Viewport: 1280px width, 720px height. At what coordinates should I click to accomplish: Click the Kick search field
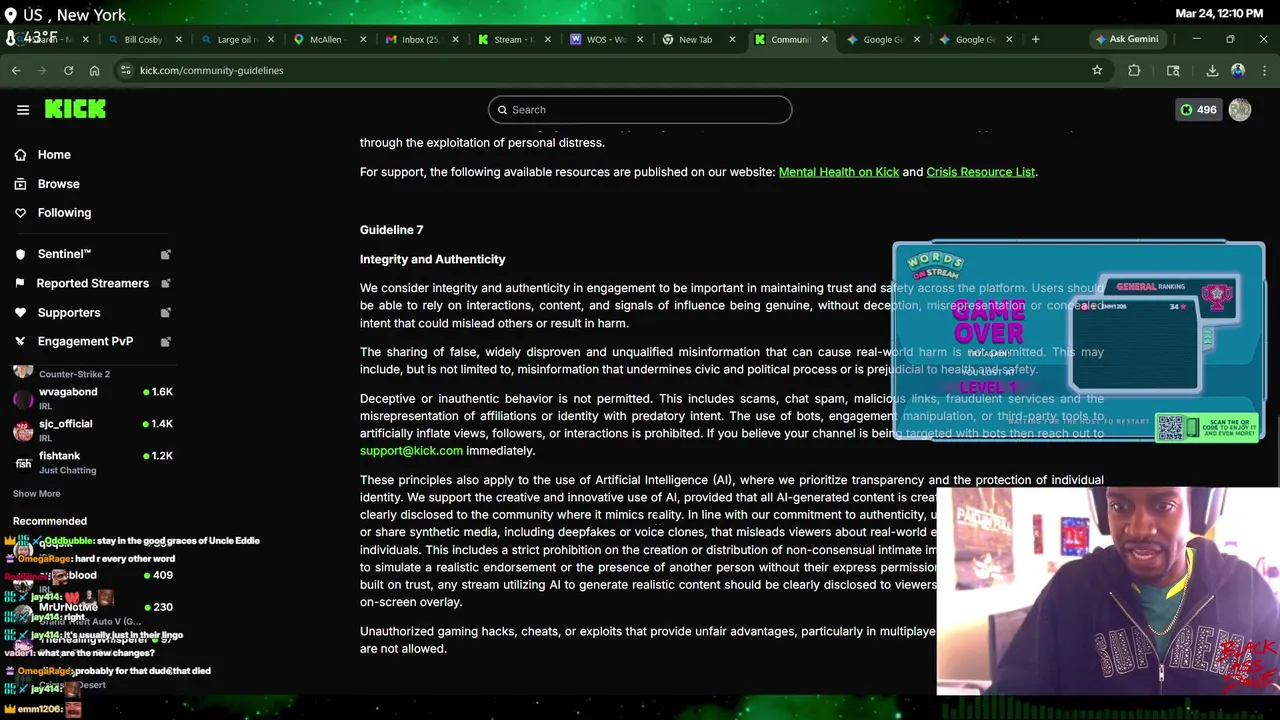tap(640, 110)
